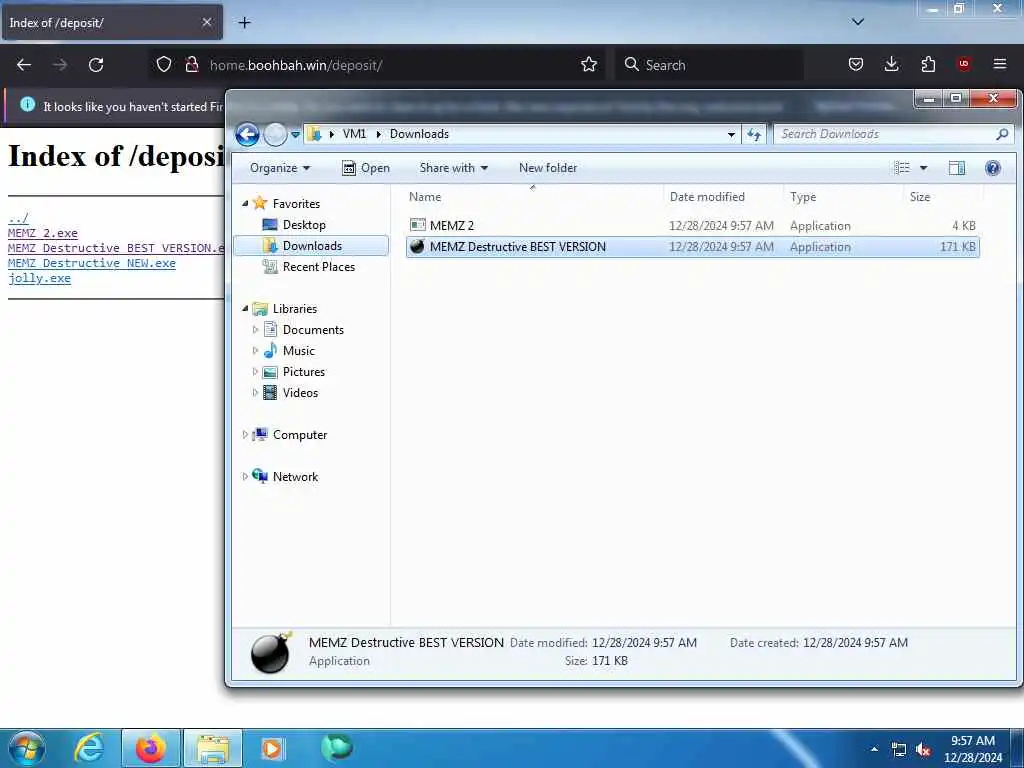
Task: Click New folder in Explorer
Action: pos(548,168)
